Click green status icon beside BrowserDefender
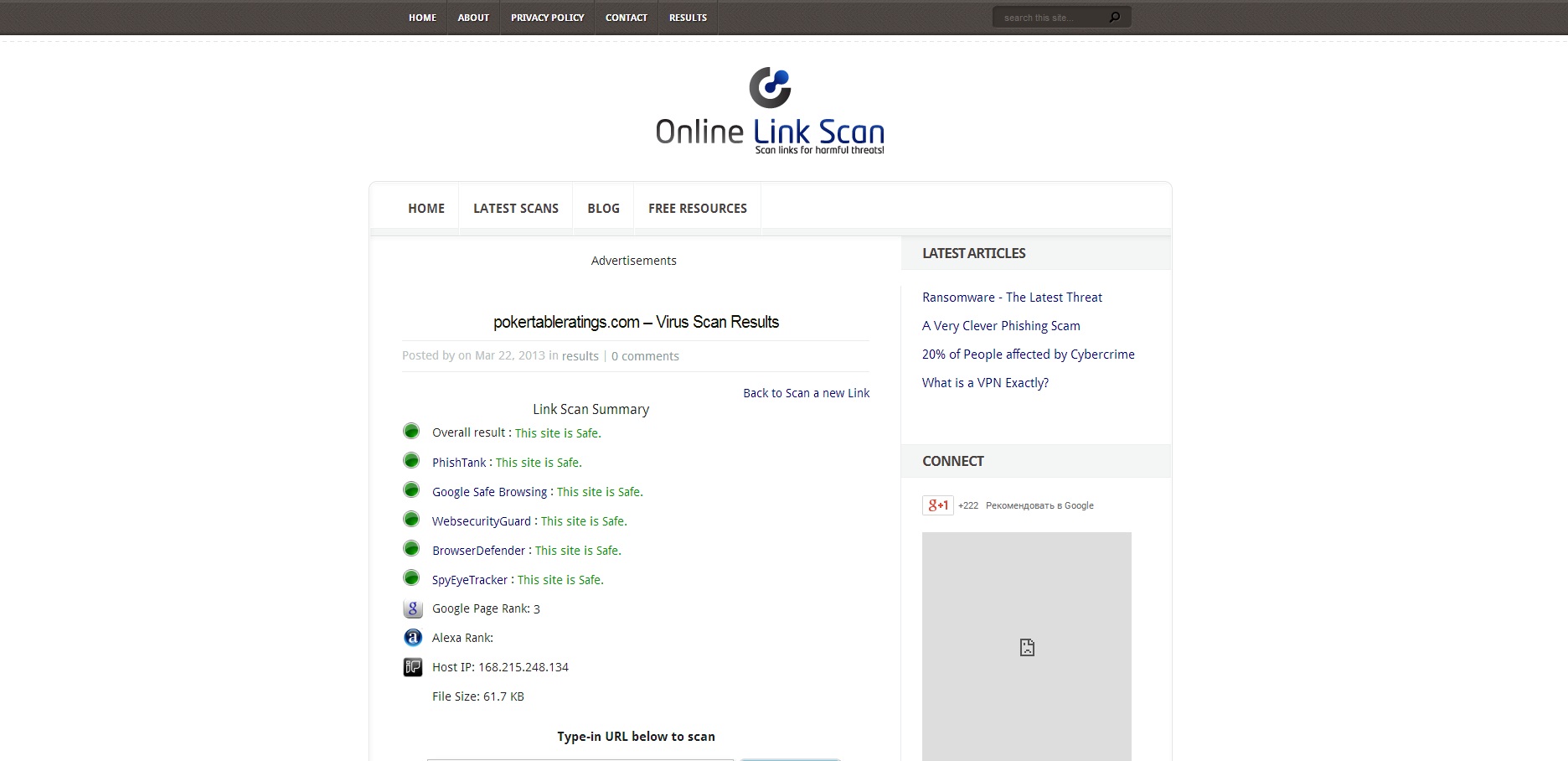This screenshot has height=761, width=1568. point(411,549)
